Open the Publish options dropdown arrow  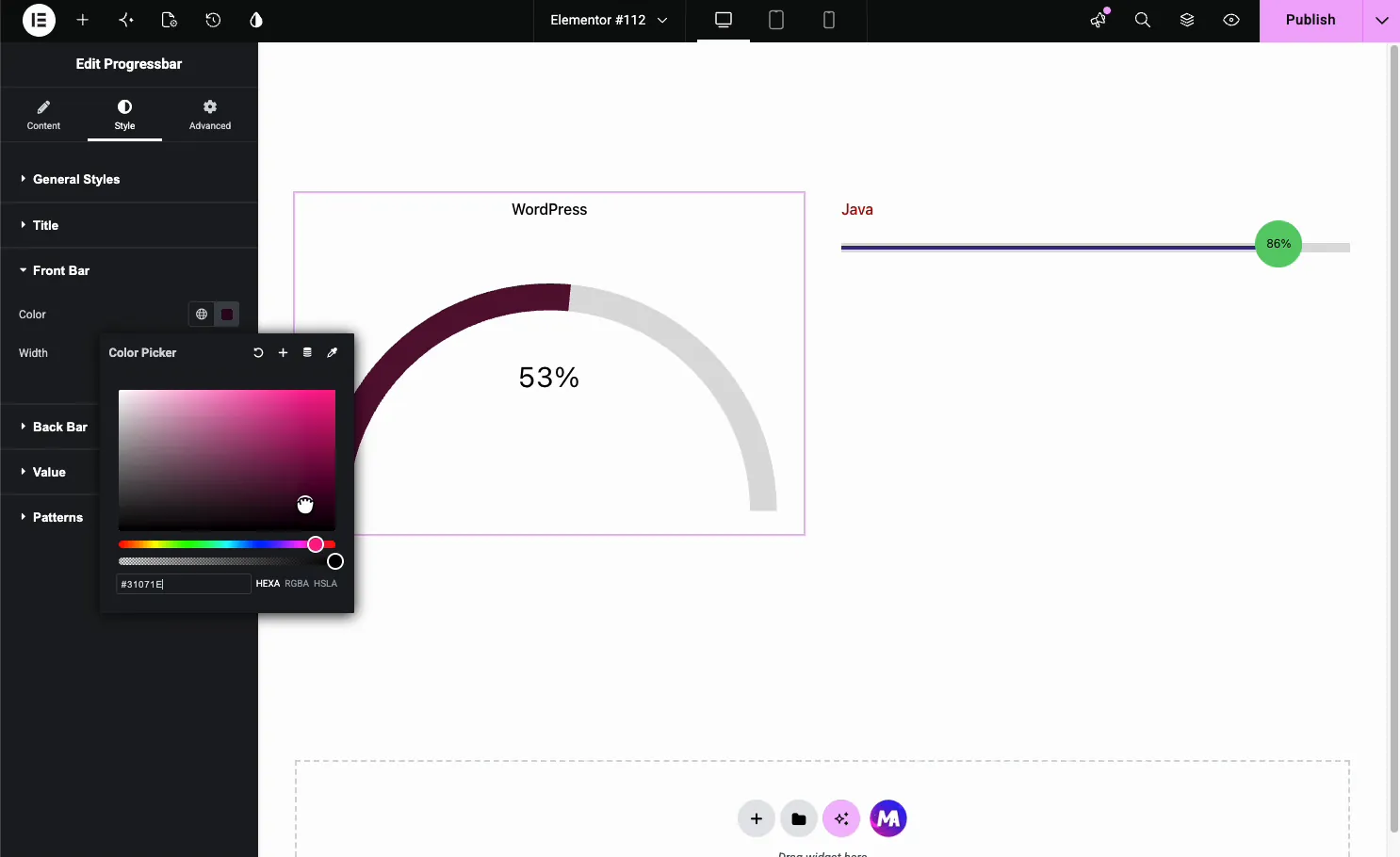(x=1381, y=20)
